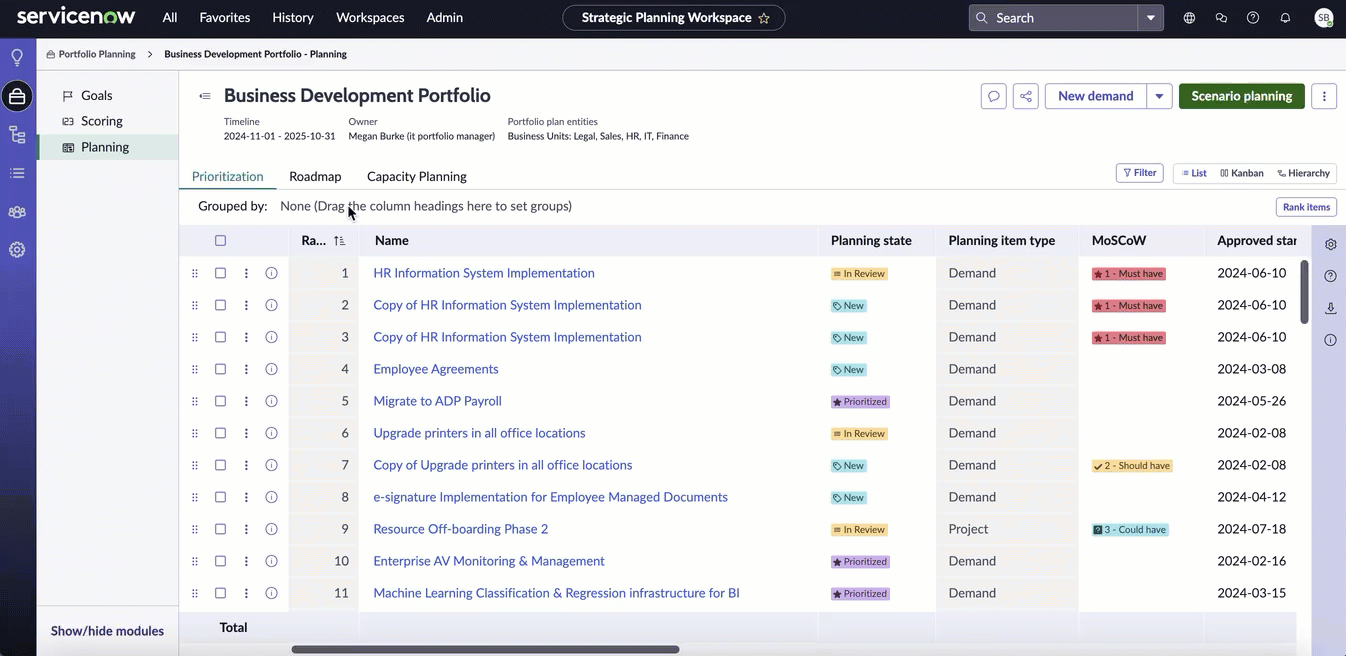Check the box for Migrate to ADP Payroll

click(x=220, y=401)
